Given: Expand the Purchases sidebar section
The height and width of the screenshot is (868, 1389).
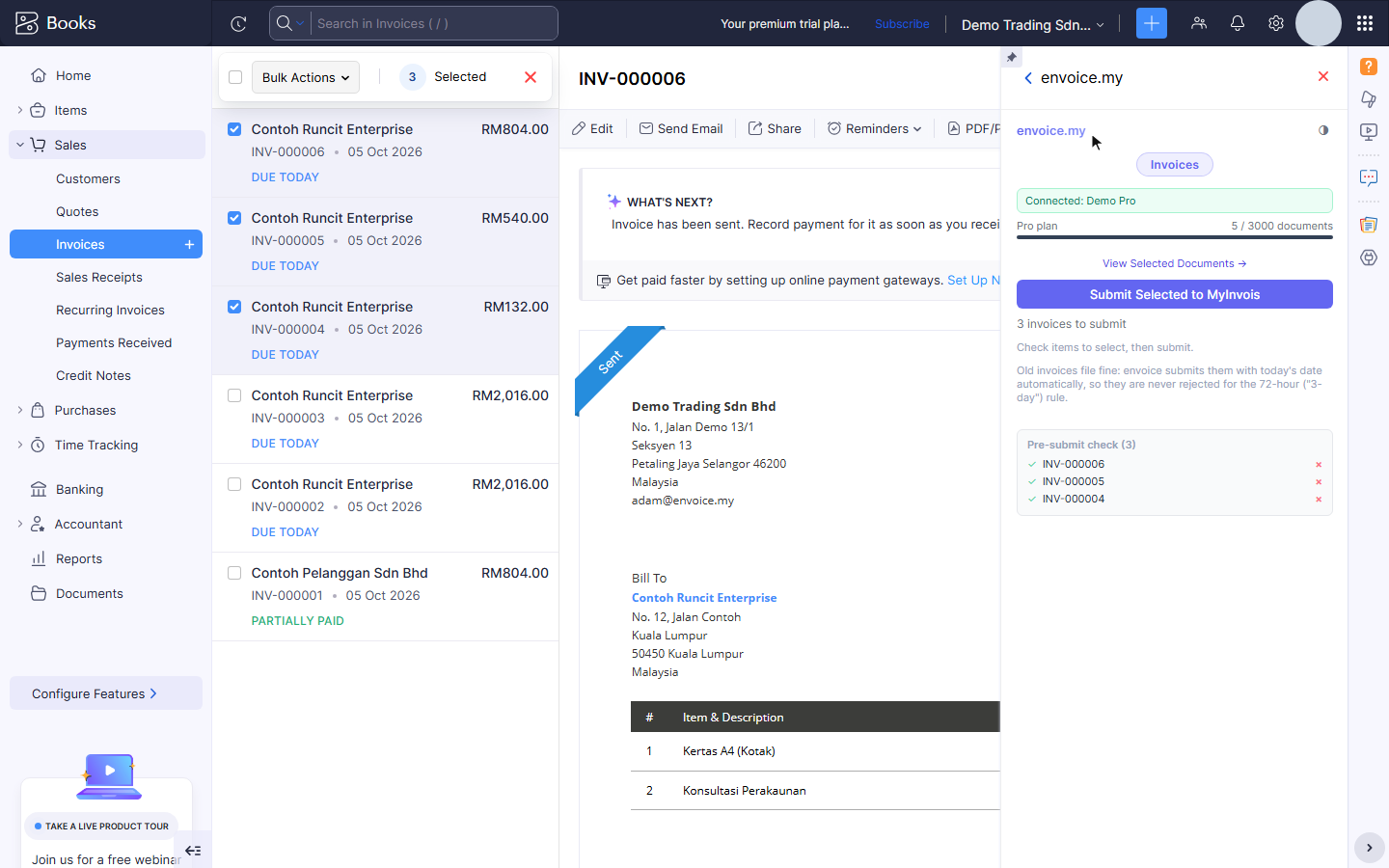Looking at the screenshot, I should tap(19, 410).
